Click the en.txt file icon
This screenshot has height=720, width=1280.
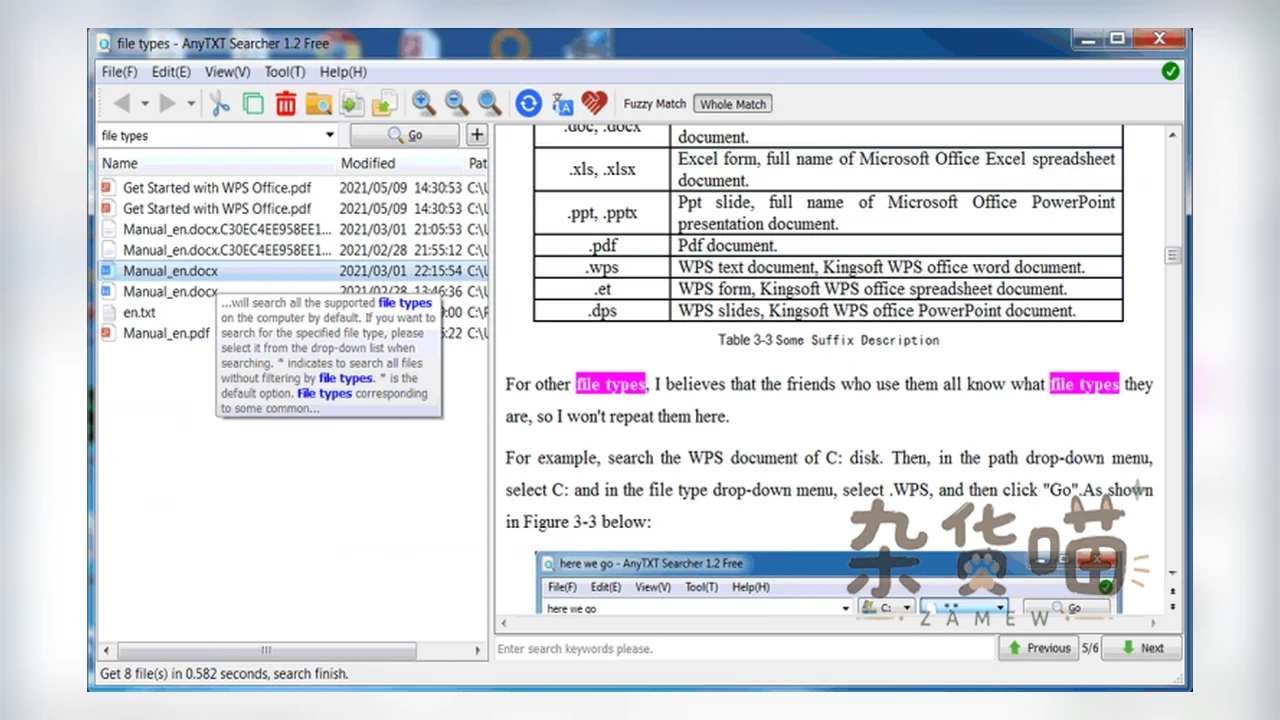pyautogui.click(x=109, y=312)
